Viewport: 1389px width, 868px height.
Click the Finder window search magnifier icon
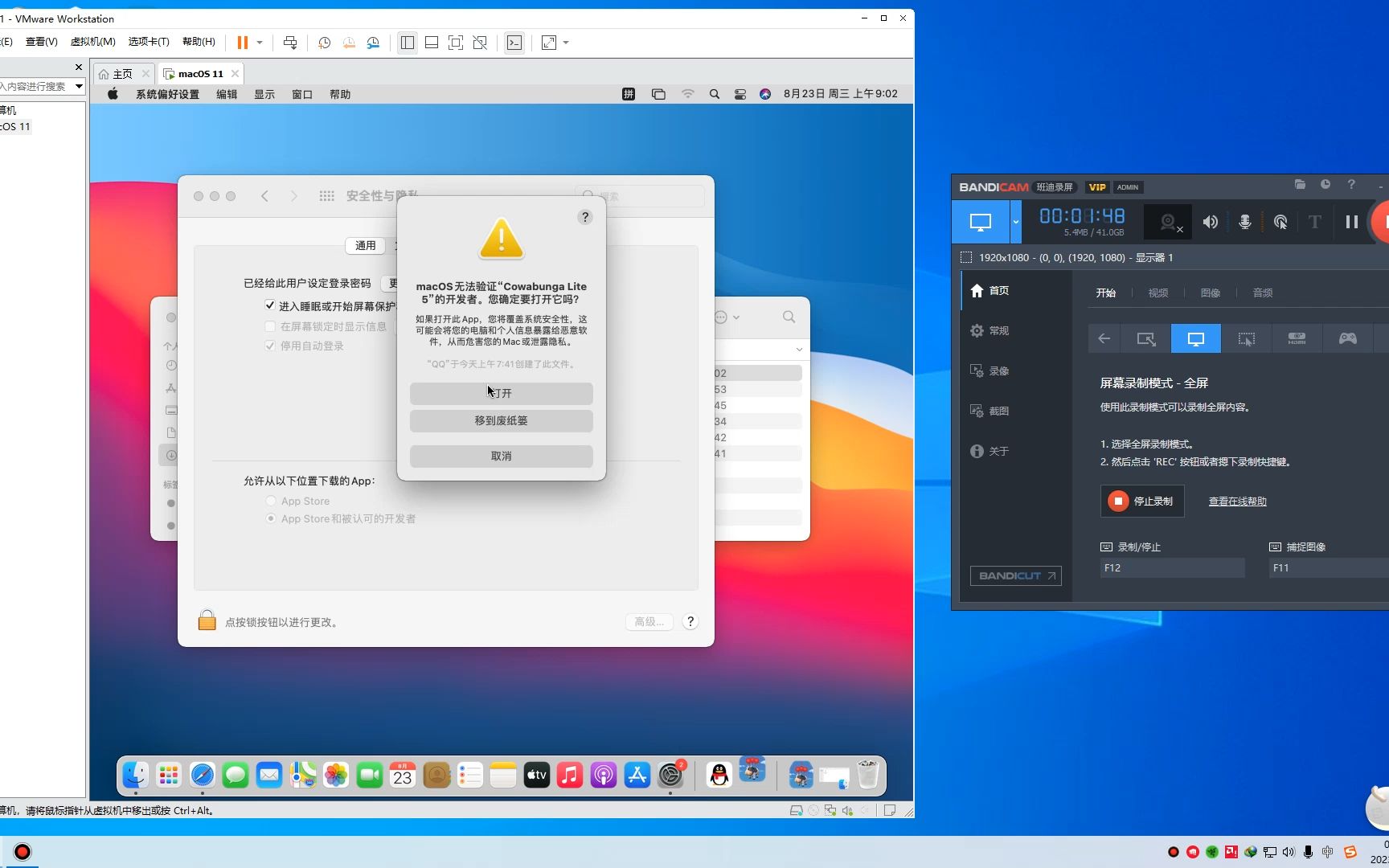click(x=789, y=317)
